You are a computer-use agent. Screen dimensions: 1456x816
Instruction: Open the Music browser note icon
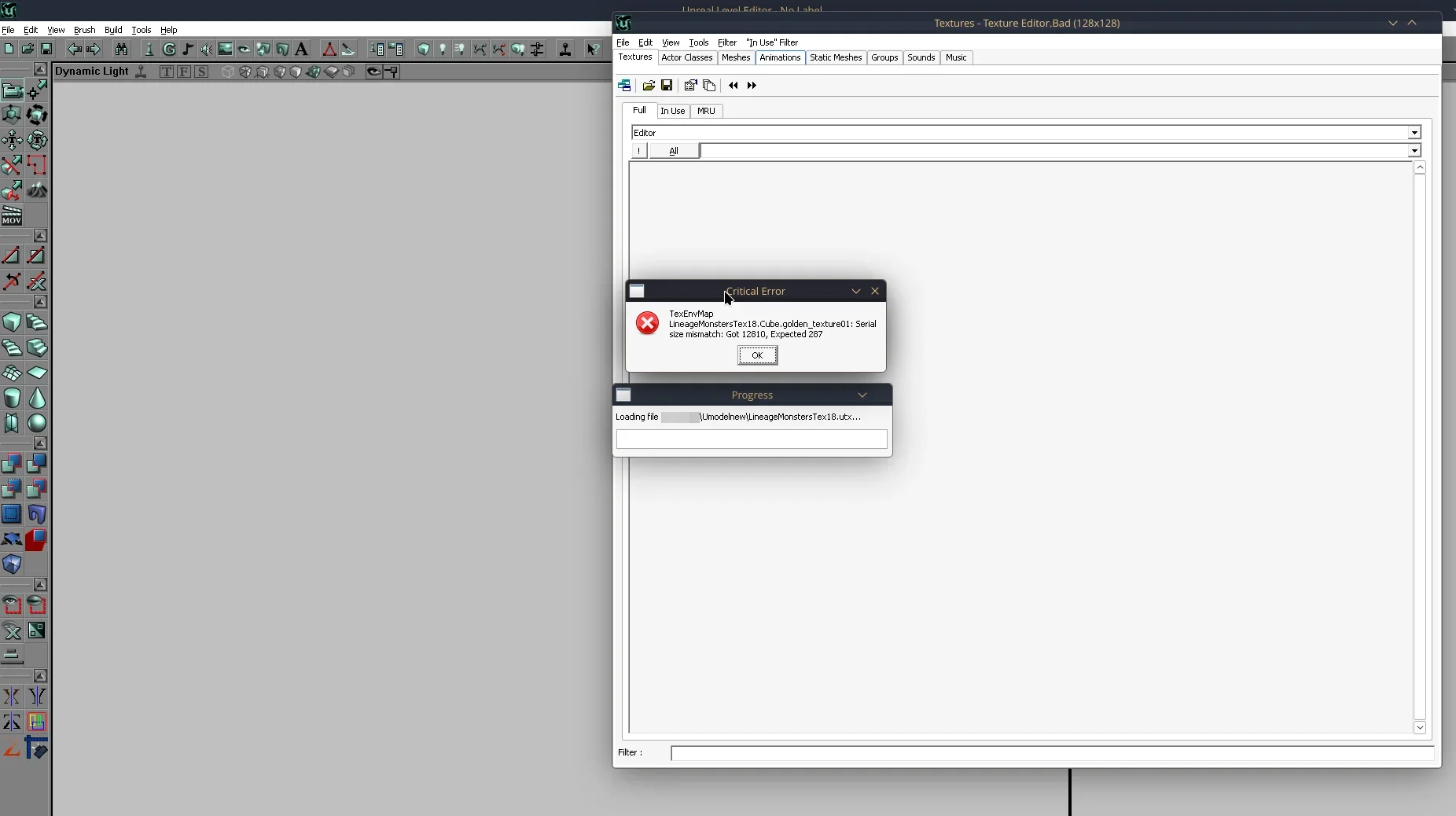[188, 50]
